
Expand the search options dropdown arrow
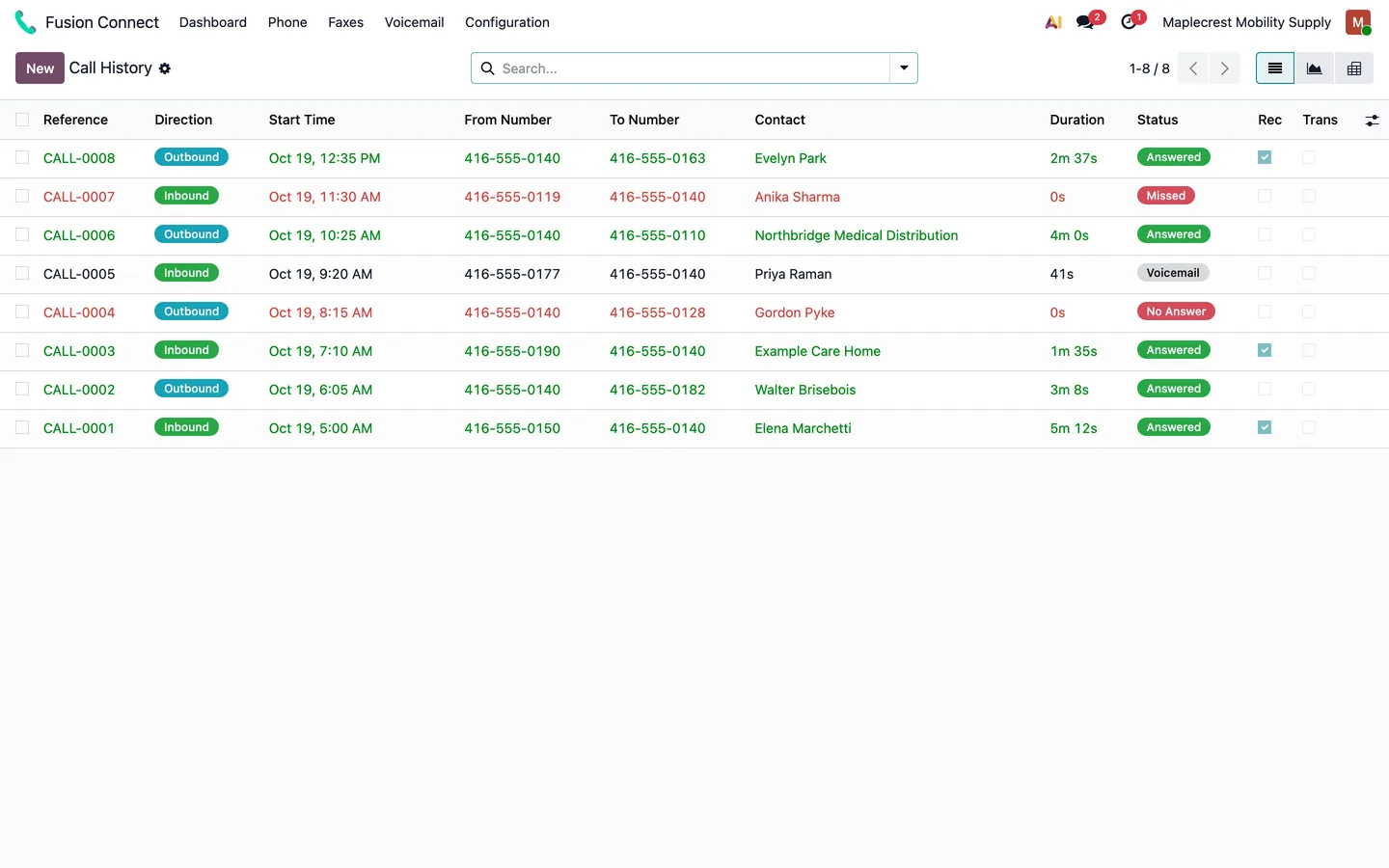click(904, 68)
